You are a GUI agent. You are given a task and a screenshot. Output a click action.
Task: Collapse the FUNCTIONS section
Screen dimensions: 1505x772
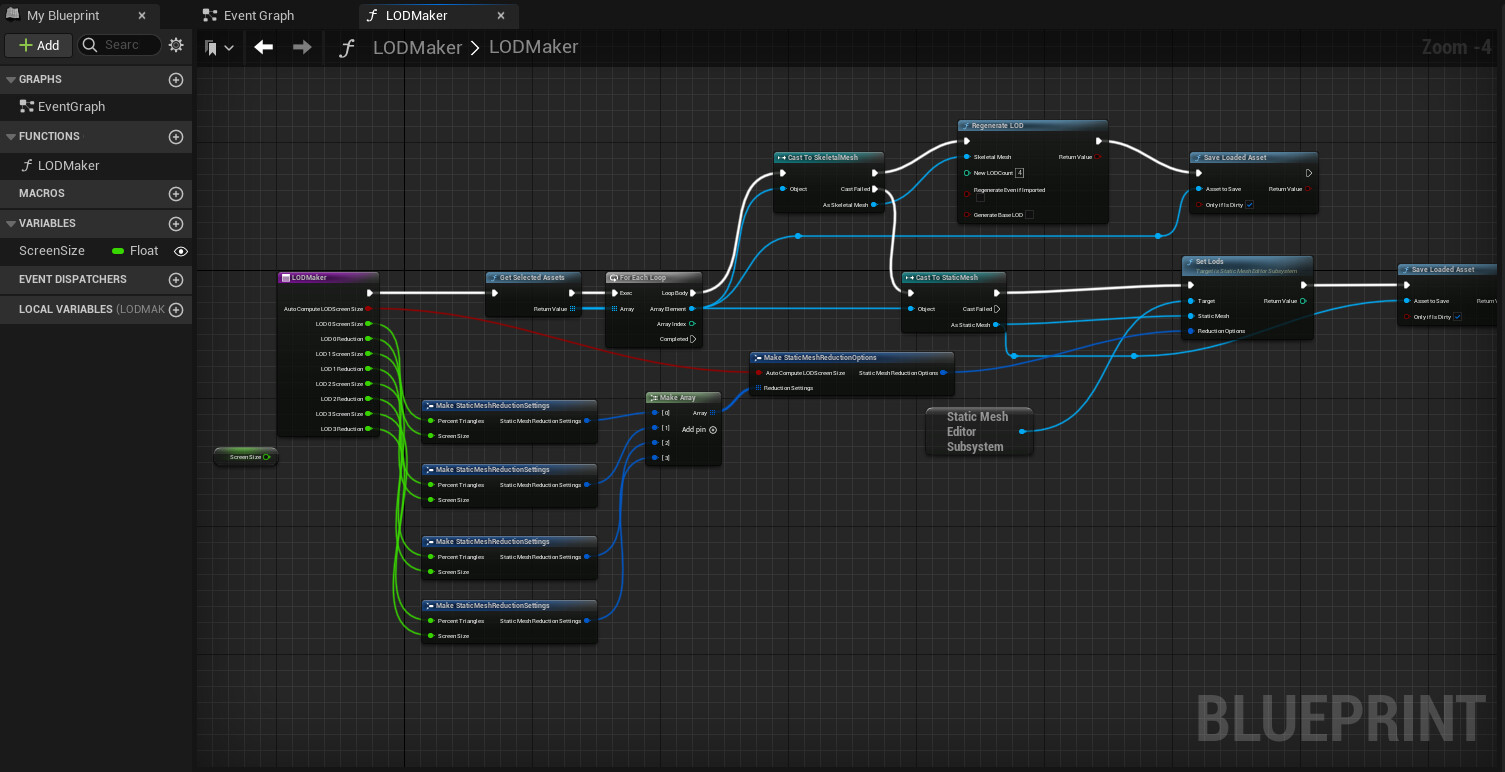[x=11, y=136]
